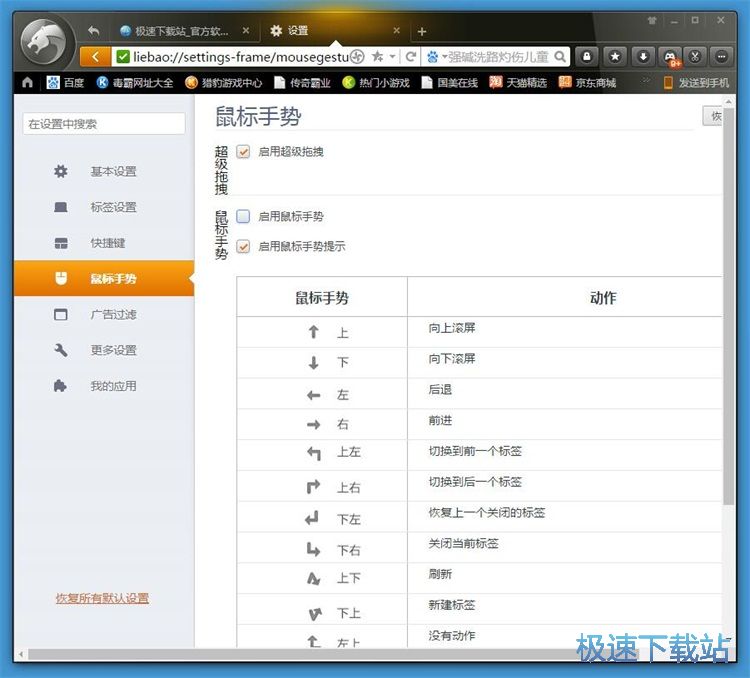Click the 关闭当前标签 action cell
The image size is (750, 678).
click(564, 547)
